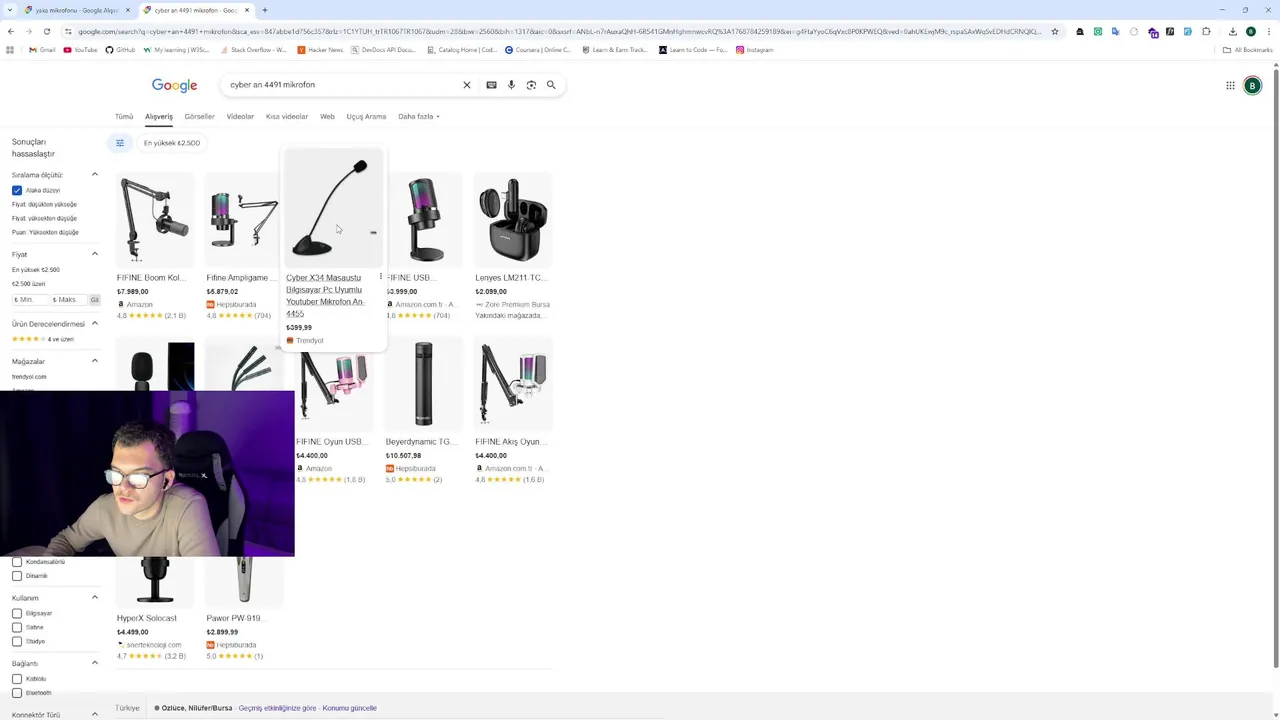Collapse the Mağazalar section
Screen dimensions: 1280x720
(x=95, y=361)
